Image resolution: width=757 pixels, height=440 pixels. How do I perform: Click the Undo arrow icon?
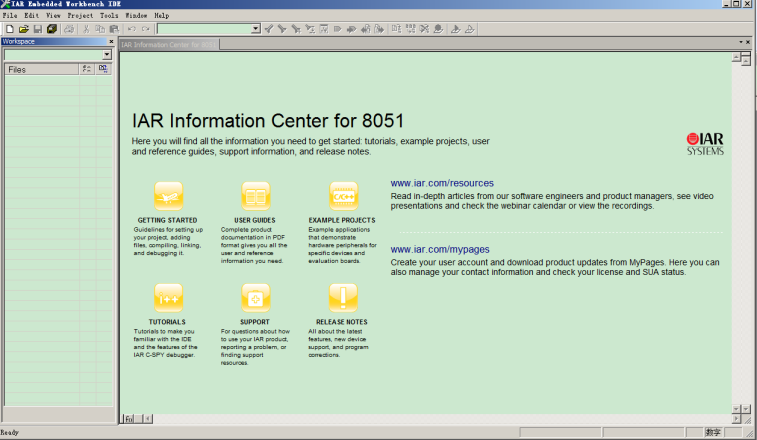pyautogui.click(x=132, y=29)
